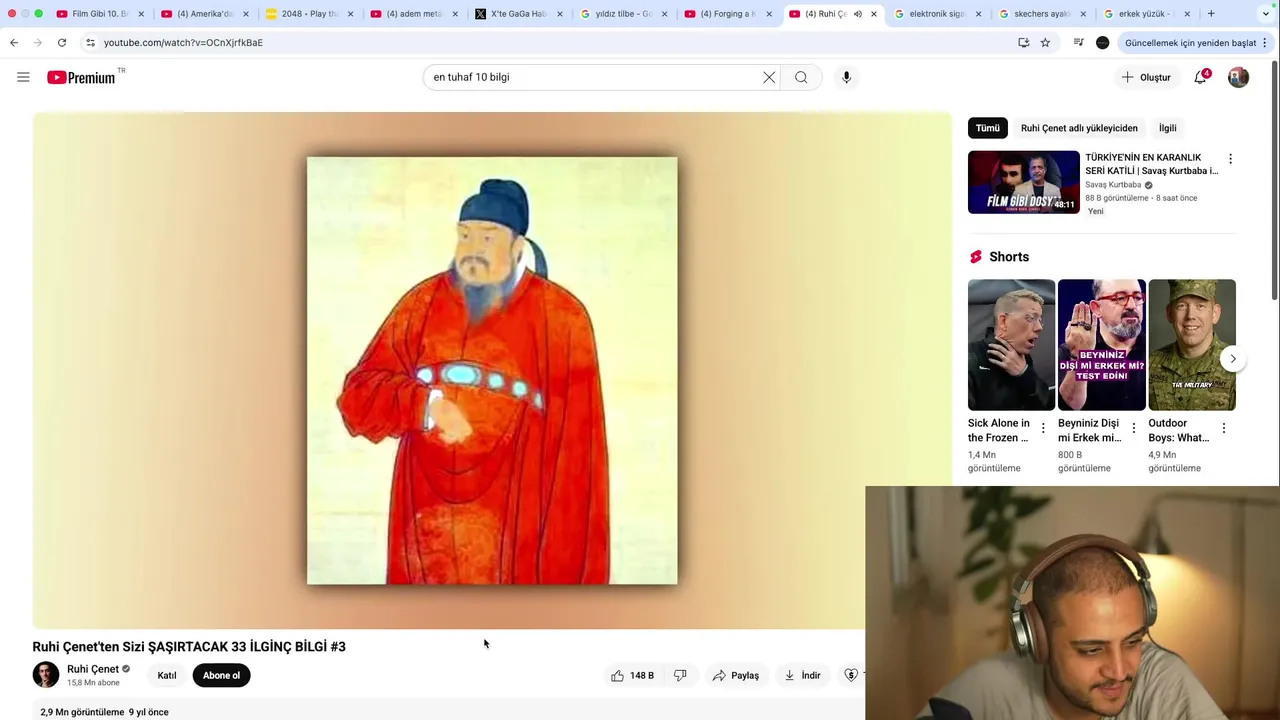Switch to erkek yüzük tab
Viewport: 1280px width, 720px height.
tap(1147, 14)
